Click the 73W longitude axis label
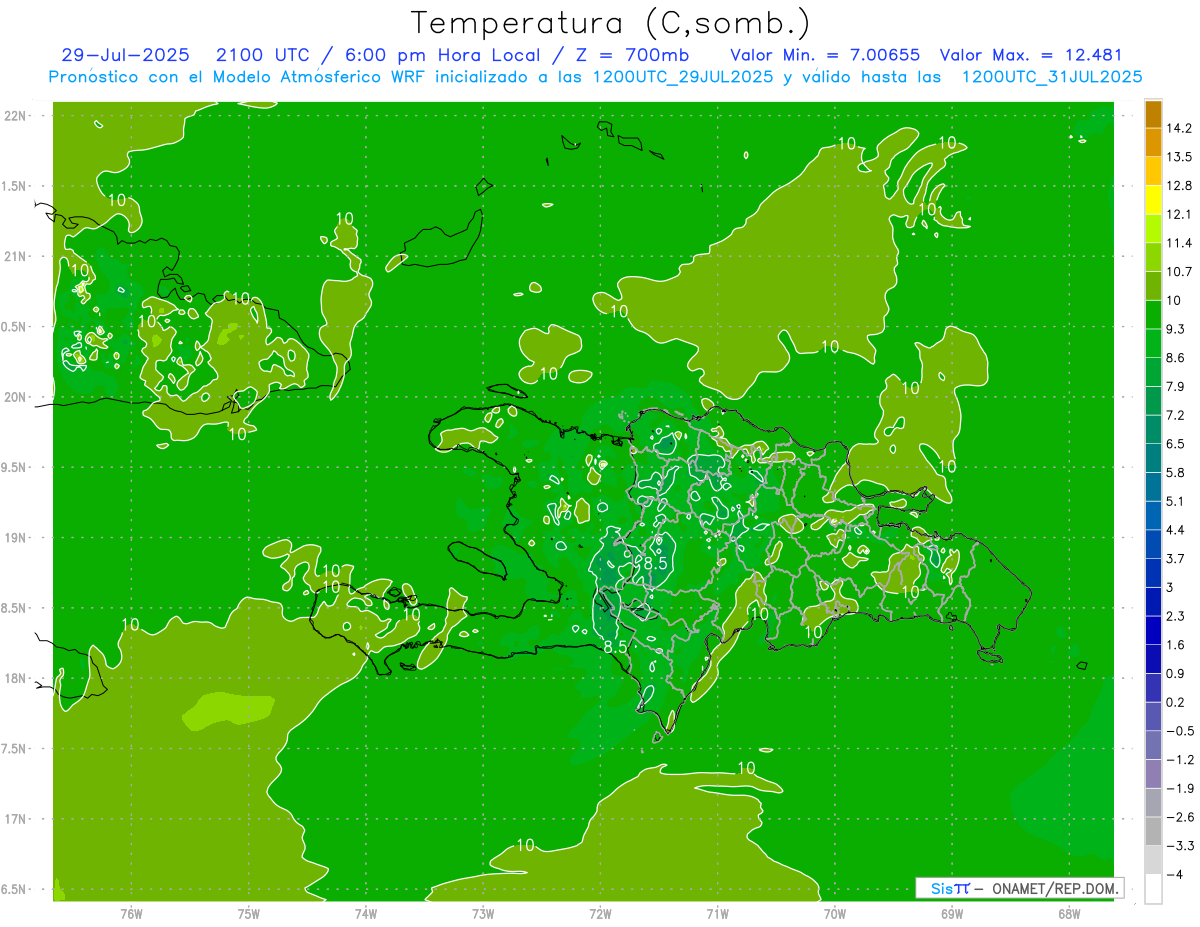This screenshot has height=927, width=1200. tap(483, 914)
